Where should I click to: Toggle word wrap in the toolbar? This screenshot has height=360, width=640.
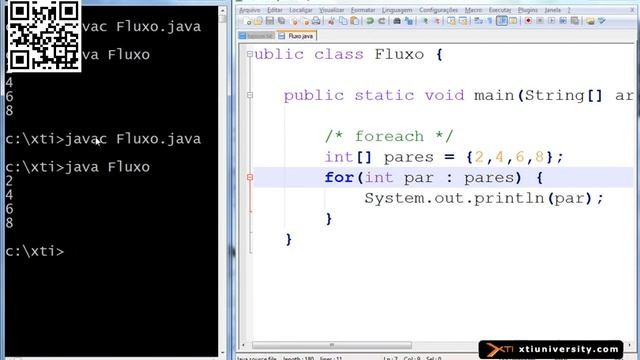pyautogui.click(x=478, y=21)
